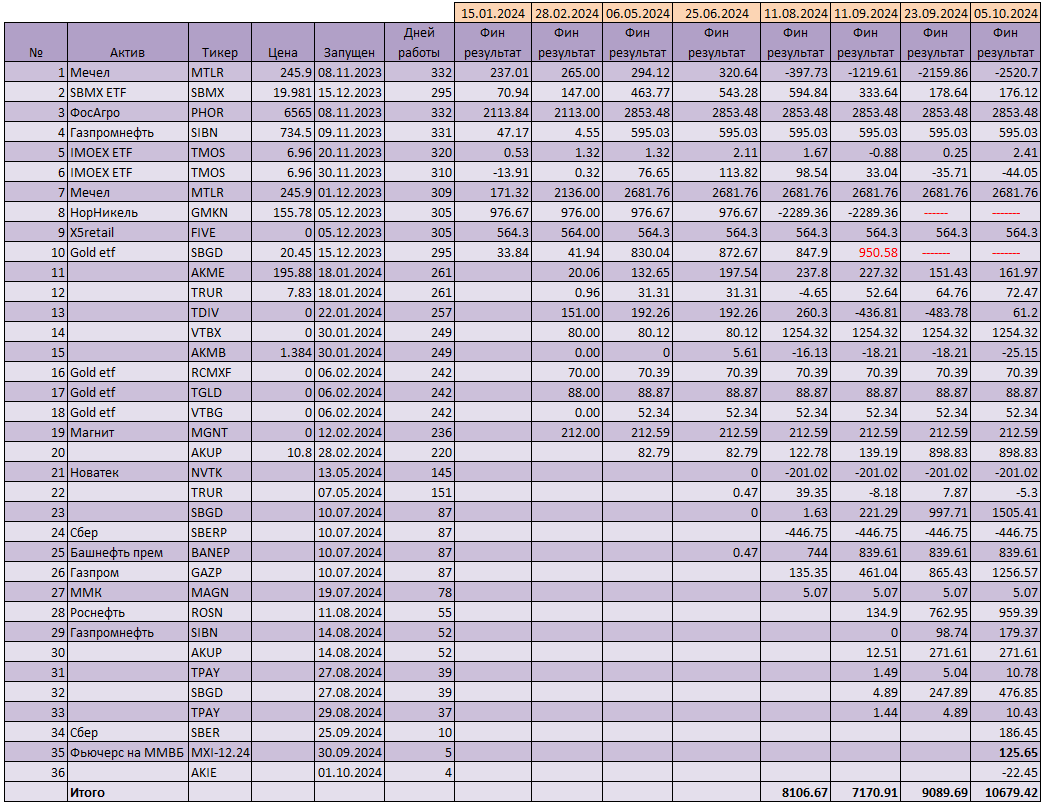Select the launch date '19.07.2024'

[350, 592]
